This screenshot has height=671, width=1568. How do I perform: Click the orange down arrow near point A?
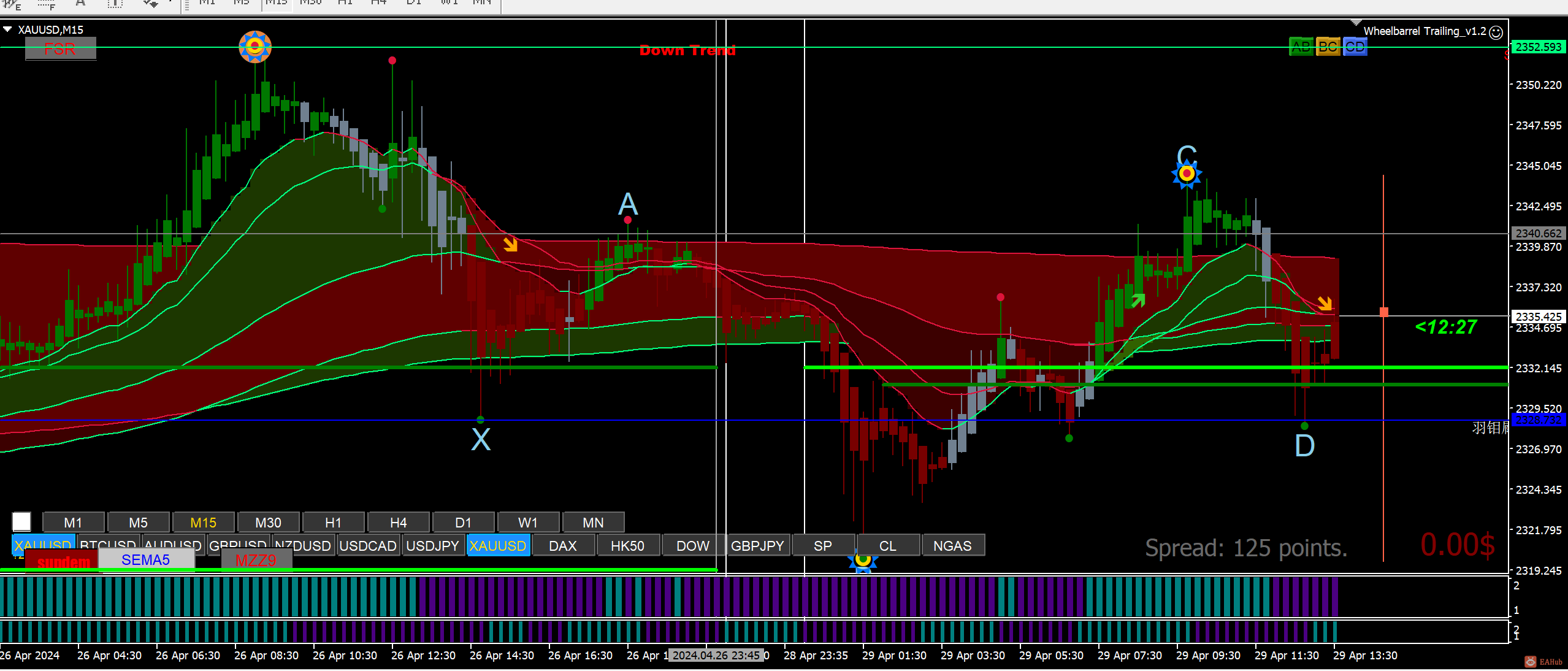point(510,245)
